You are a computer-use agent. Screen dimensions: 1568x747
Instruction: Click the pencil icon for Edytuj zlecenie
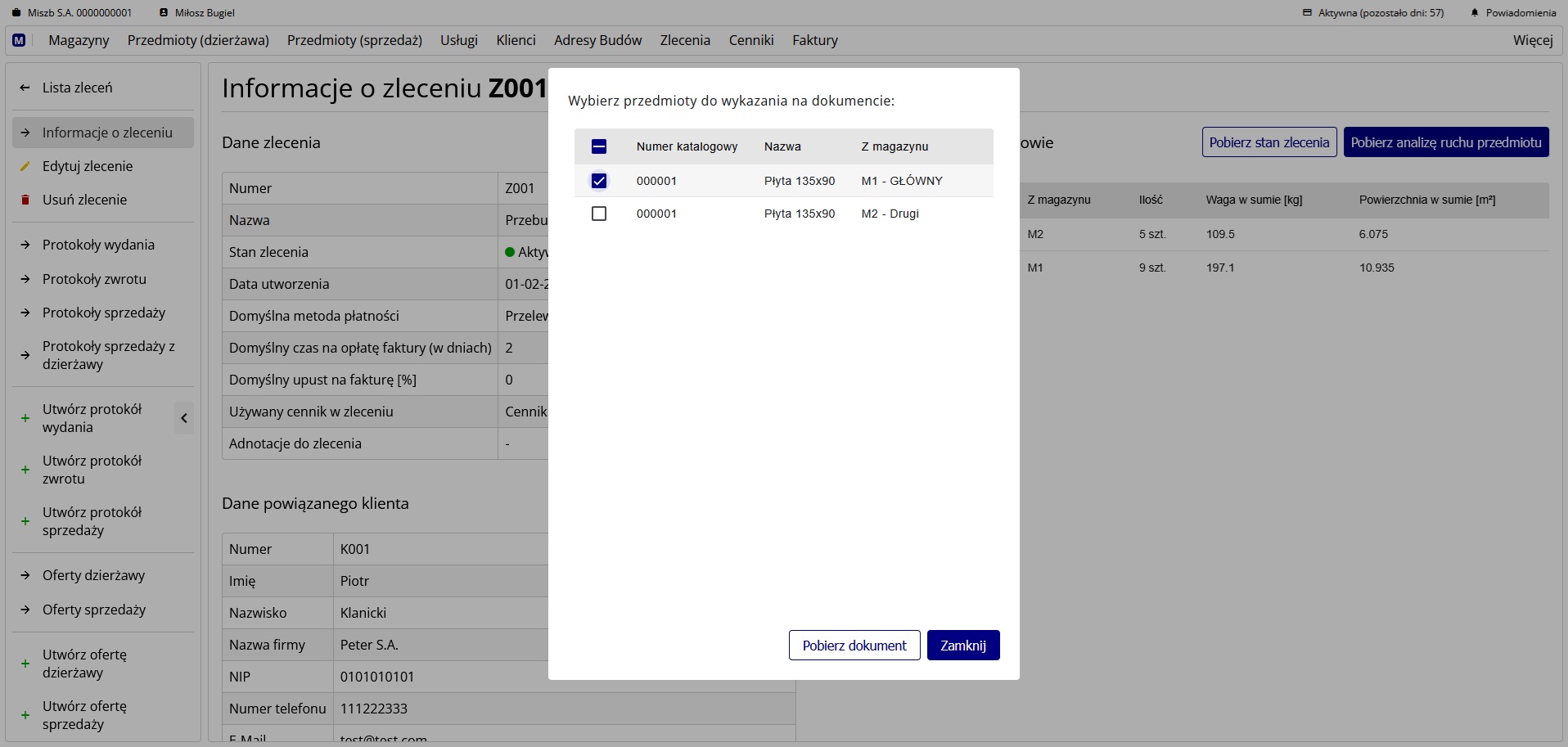(25, 166)
